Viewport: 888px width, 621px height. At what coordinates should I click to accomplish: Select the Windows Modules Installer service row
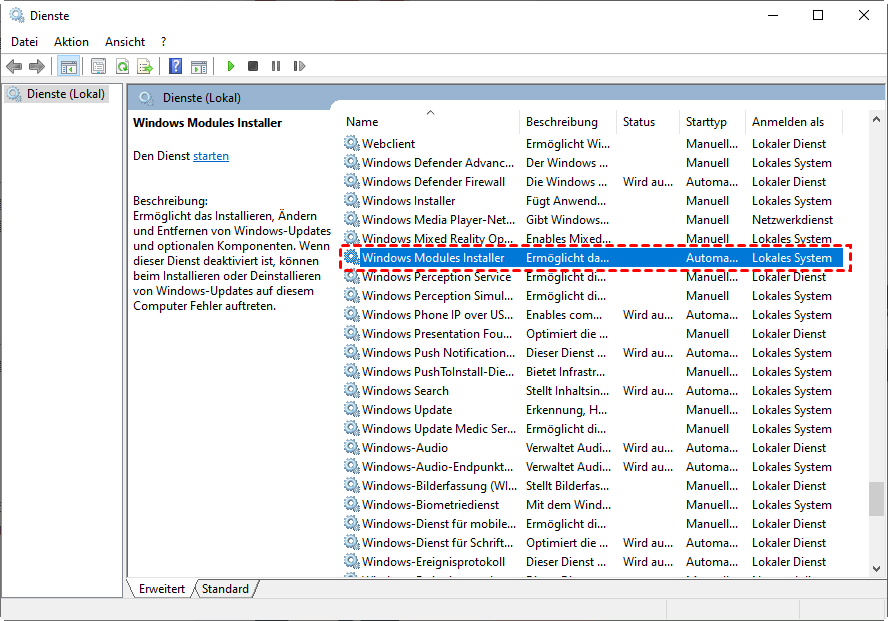(x=592, y=258)
